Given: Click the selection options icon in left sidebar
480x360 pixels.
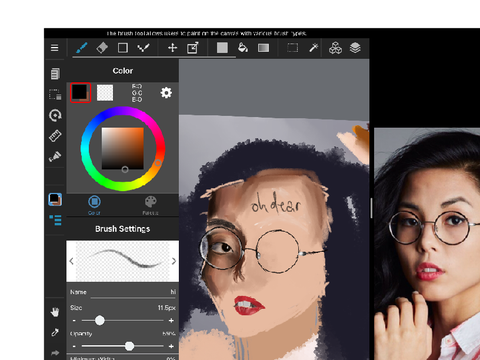Looking at the screenshot, I should [55, 94].
